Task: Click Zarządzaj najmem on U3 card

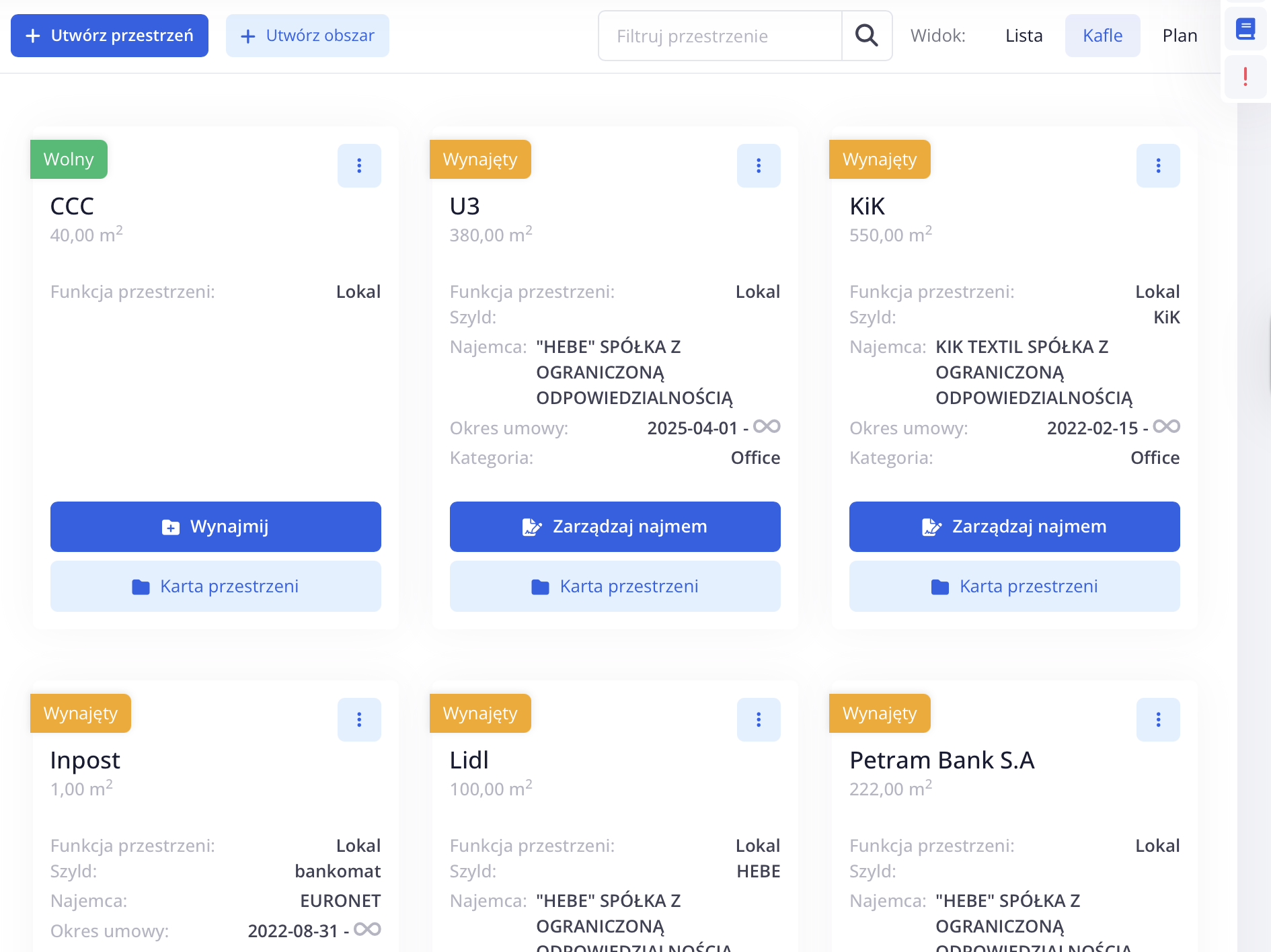Action: click(x=615, y=526)
